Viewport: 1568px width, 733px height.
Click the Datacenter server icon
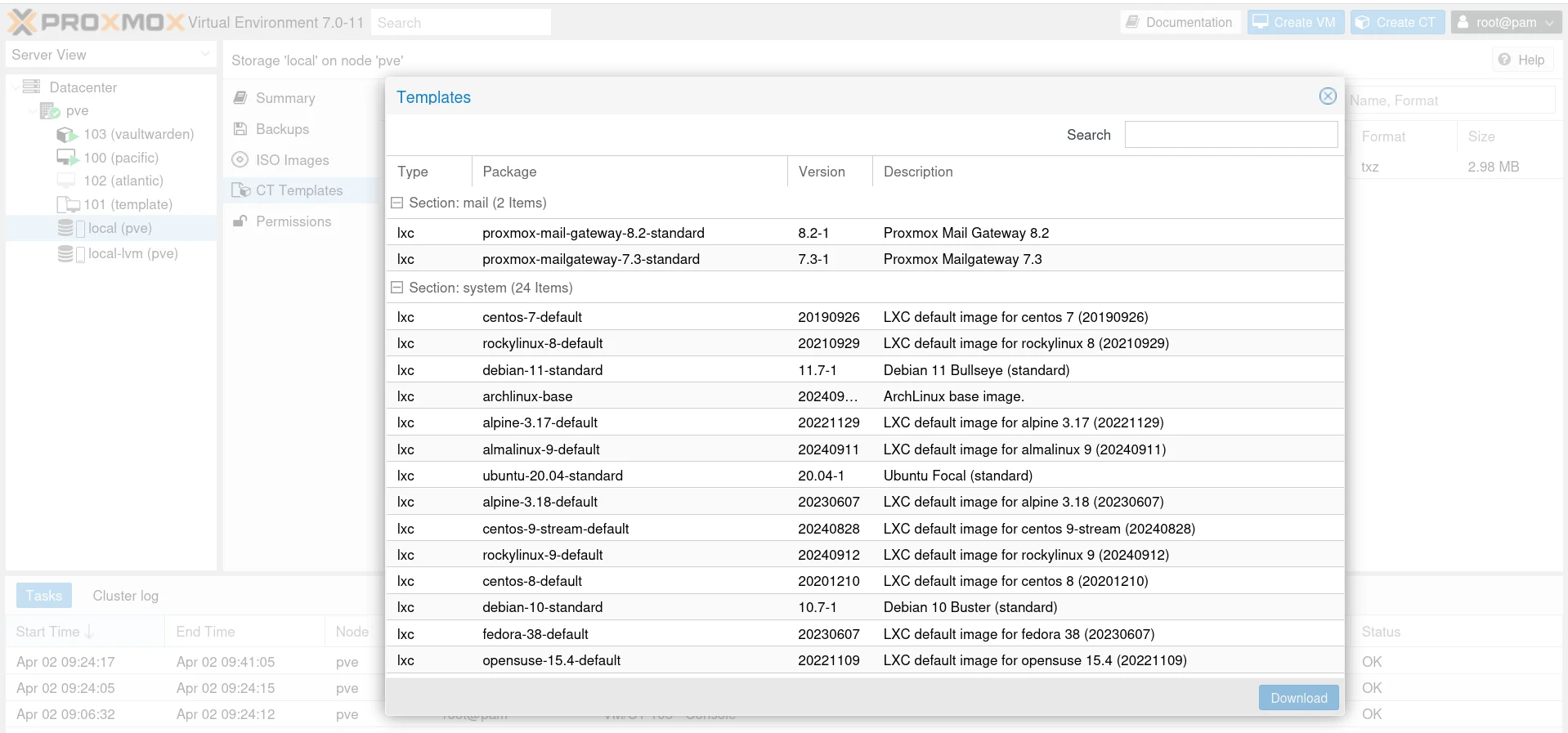32,87
